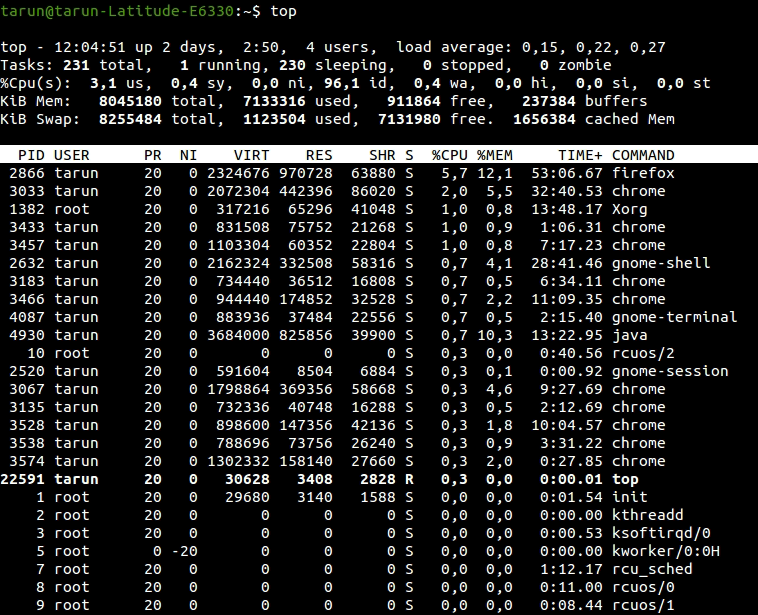Click PID 22591 in the list
The height and width of the screenshot is (615, 758).
click(x=23, y=479)
